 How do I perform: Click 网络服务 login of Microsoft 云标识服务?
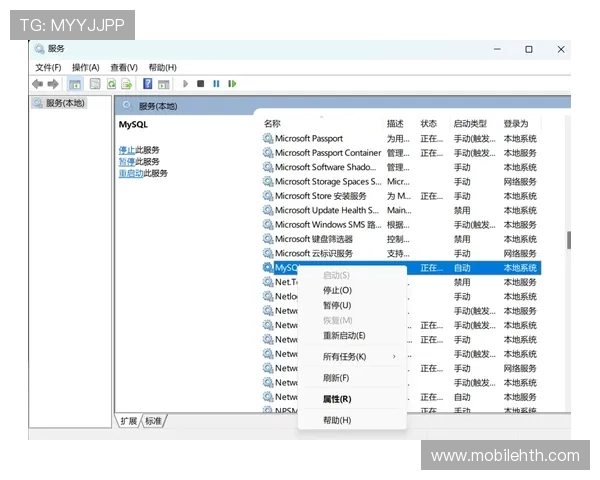tap(520, 253)
